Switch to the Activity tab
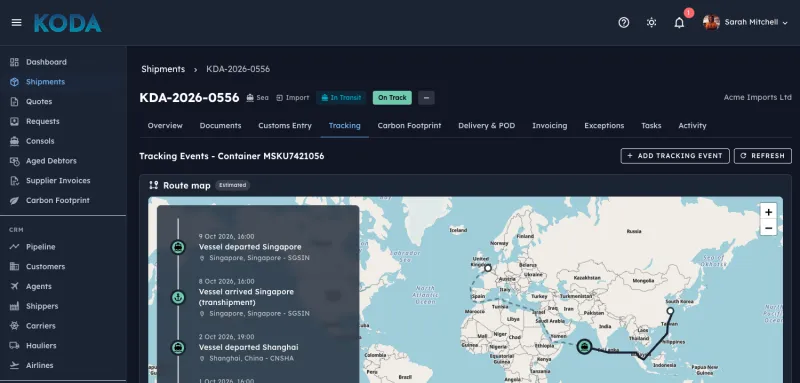 [692, 125]
